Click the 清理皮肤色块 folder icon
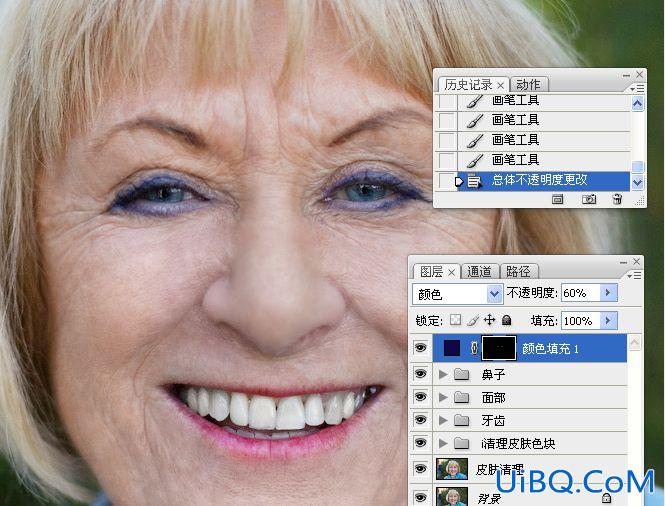665x506 pixels. (461, 443)
